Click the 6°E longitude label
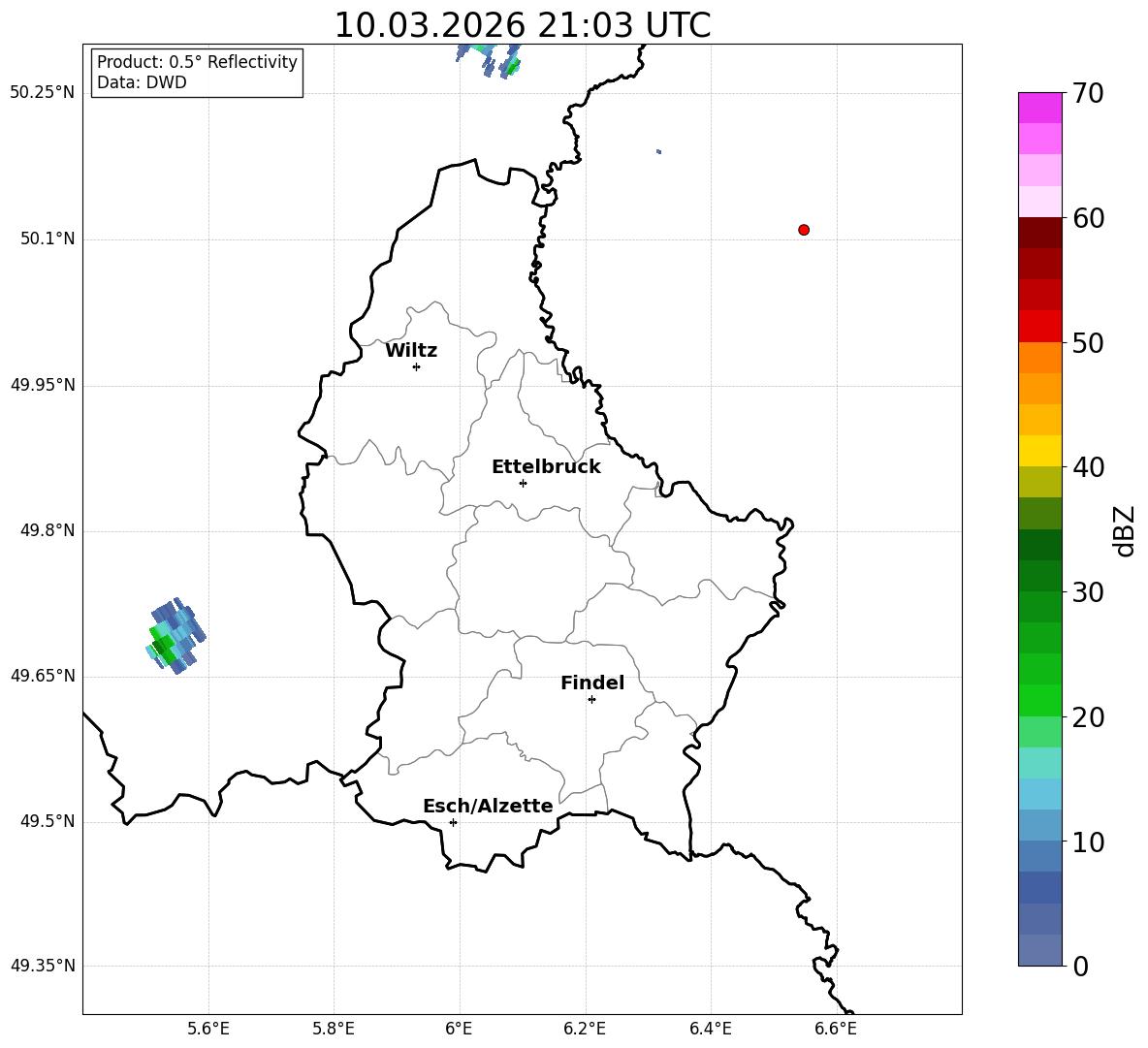 459,1029
